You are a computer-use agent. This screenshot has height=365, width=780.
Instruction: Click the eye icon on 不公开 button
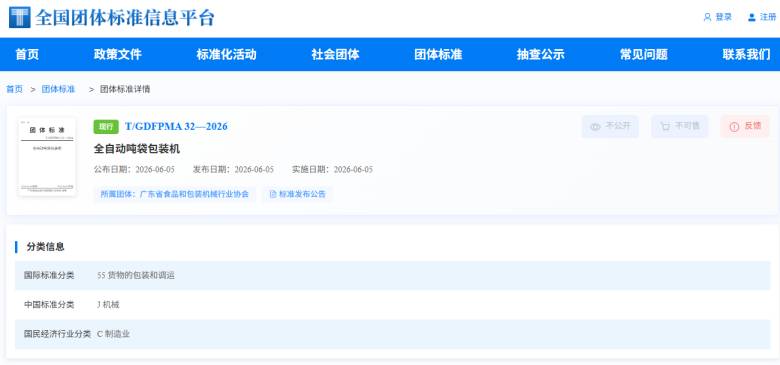[x=595, y=127]
